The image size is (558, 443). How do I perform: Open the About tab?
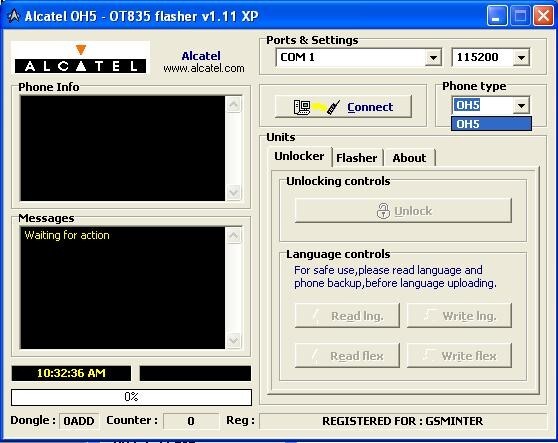pos(409,158)
